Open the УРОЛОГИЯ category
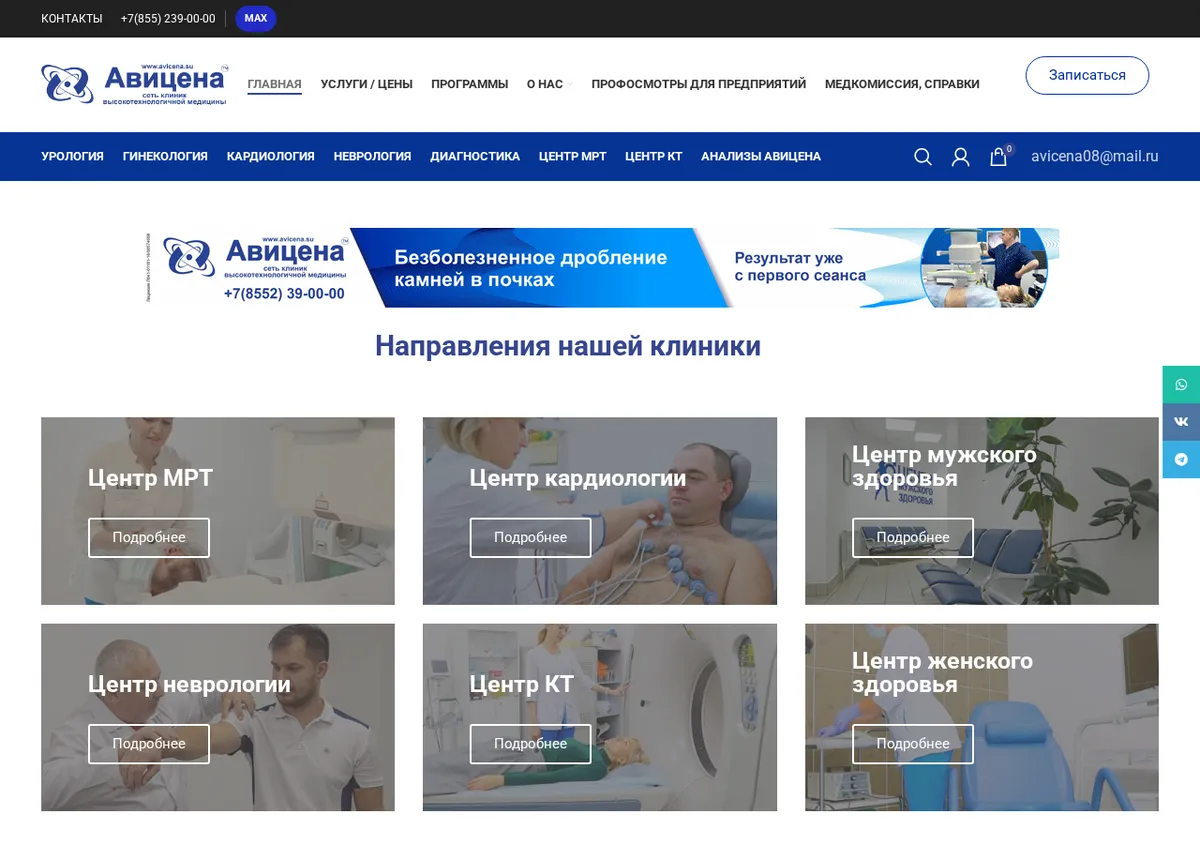This screenshot has width=1200, height=844. (72, 156)
